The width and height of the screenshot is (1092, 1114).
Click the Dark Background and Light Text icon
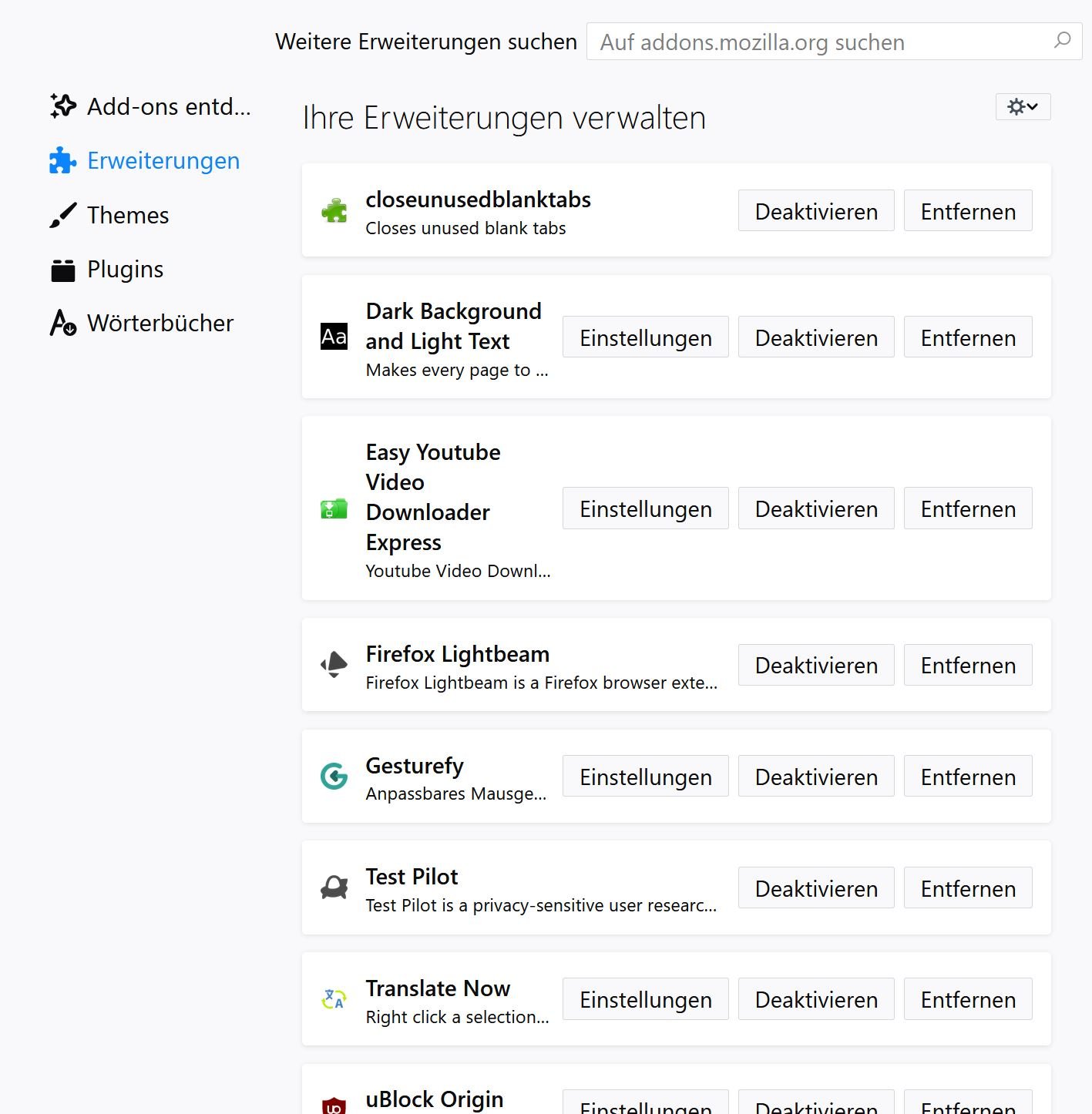pyautogui.click(x=334, y=337)
